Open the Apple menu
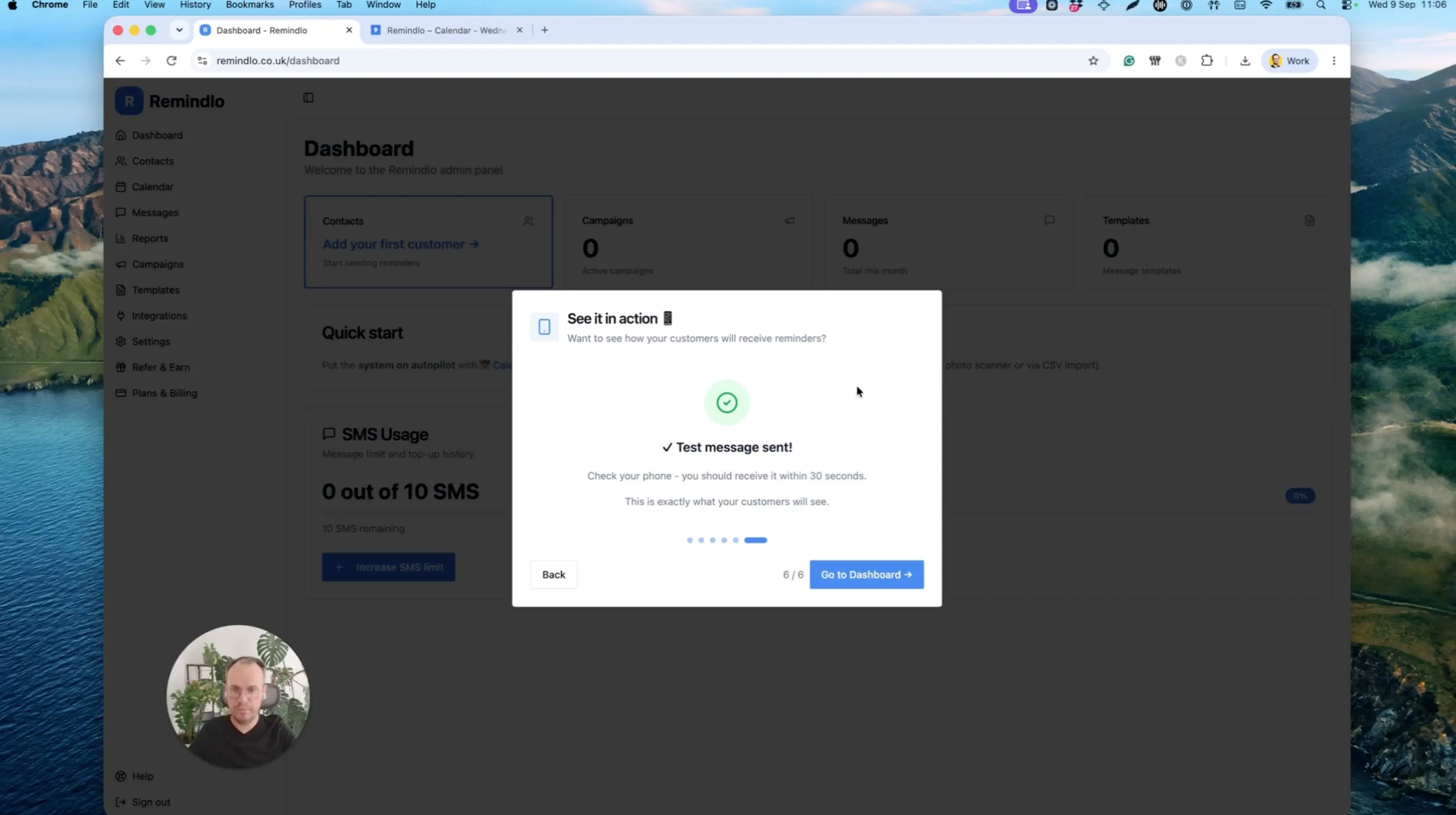Image resolution: width=1456 pixels, height=815 pixels. point(12,5)
